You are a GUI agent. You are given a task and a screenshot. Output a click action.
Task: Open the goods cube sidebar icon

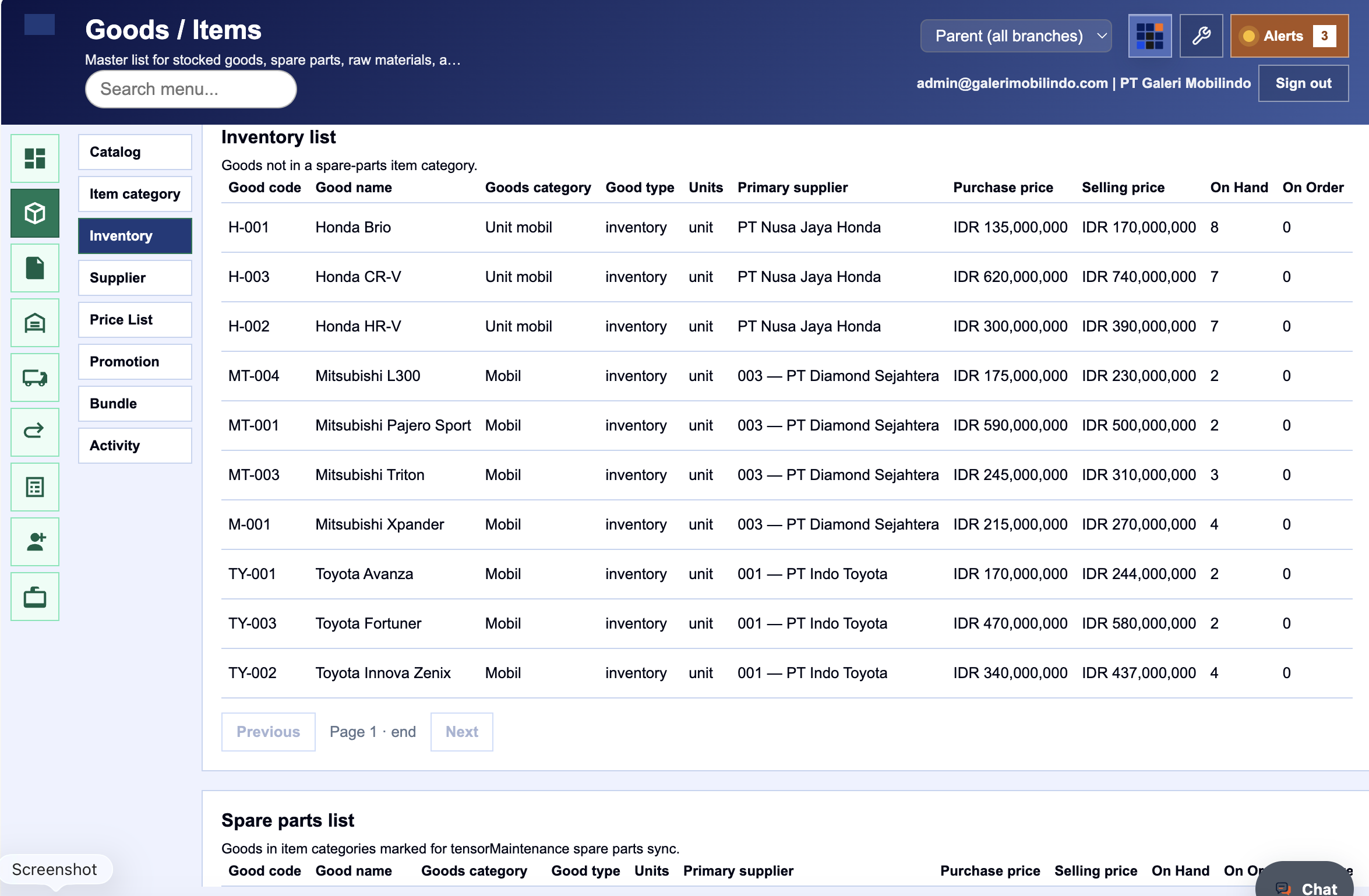coord(35,213)
